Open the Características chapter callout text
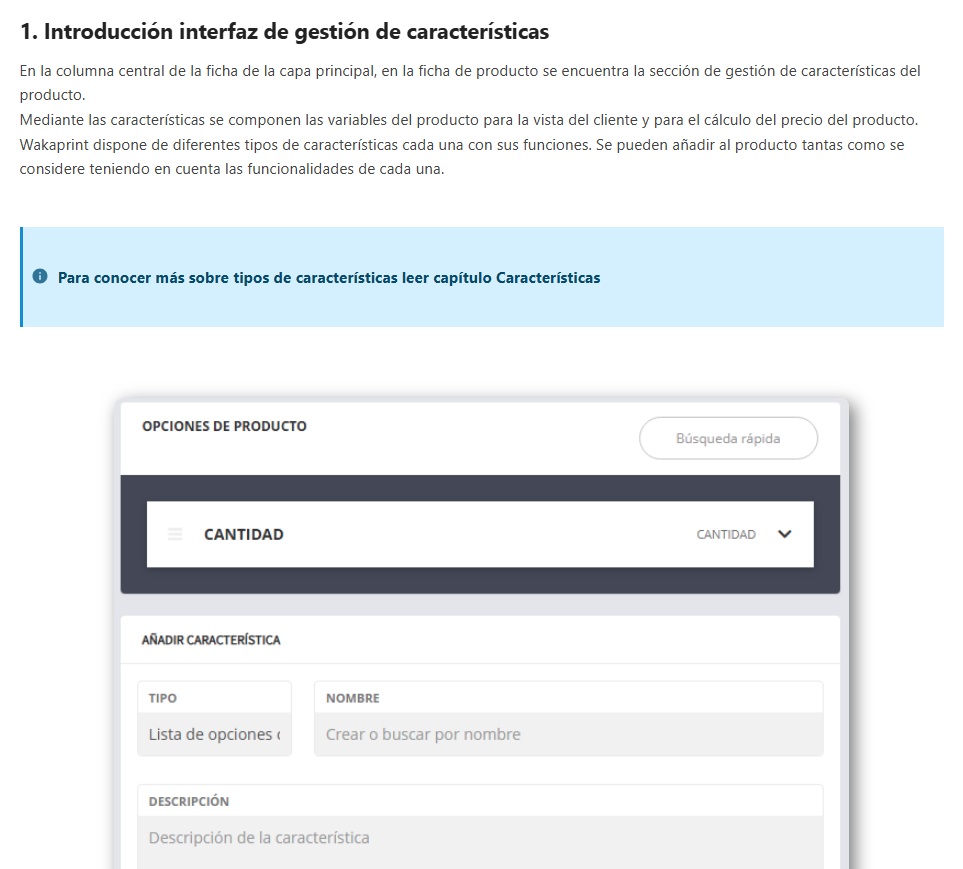The width and height of the screenshot is (963, 869). [329, 278]
